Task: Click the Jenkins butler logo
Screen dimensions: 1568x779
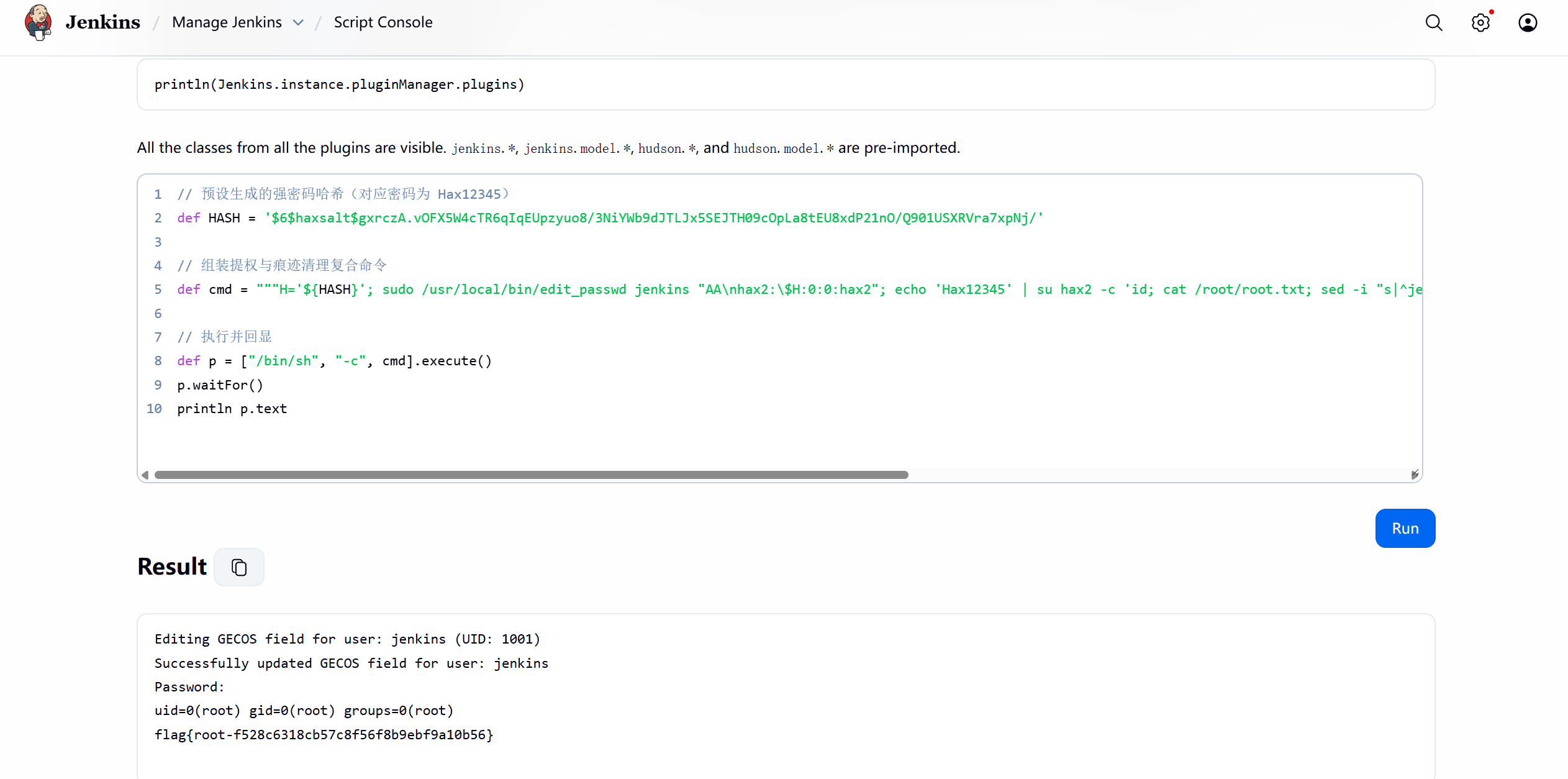Action: pyautogui.click(x=39, y=22)
